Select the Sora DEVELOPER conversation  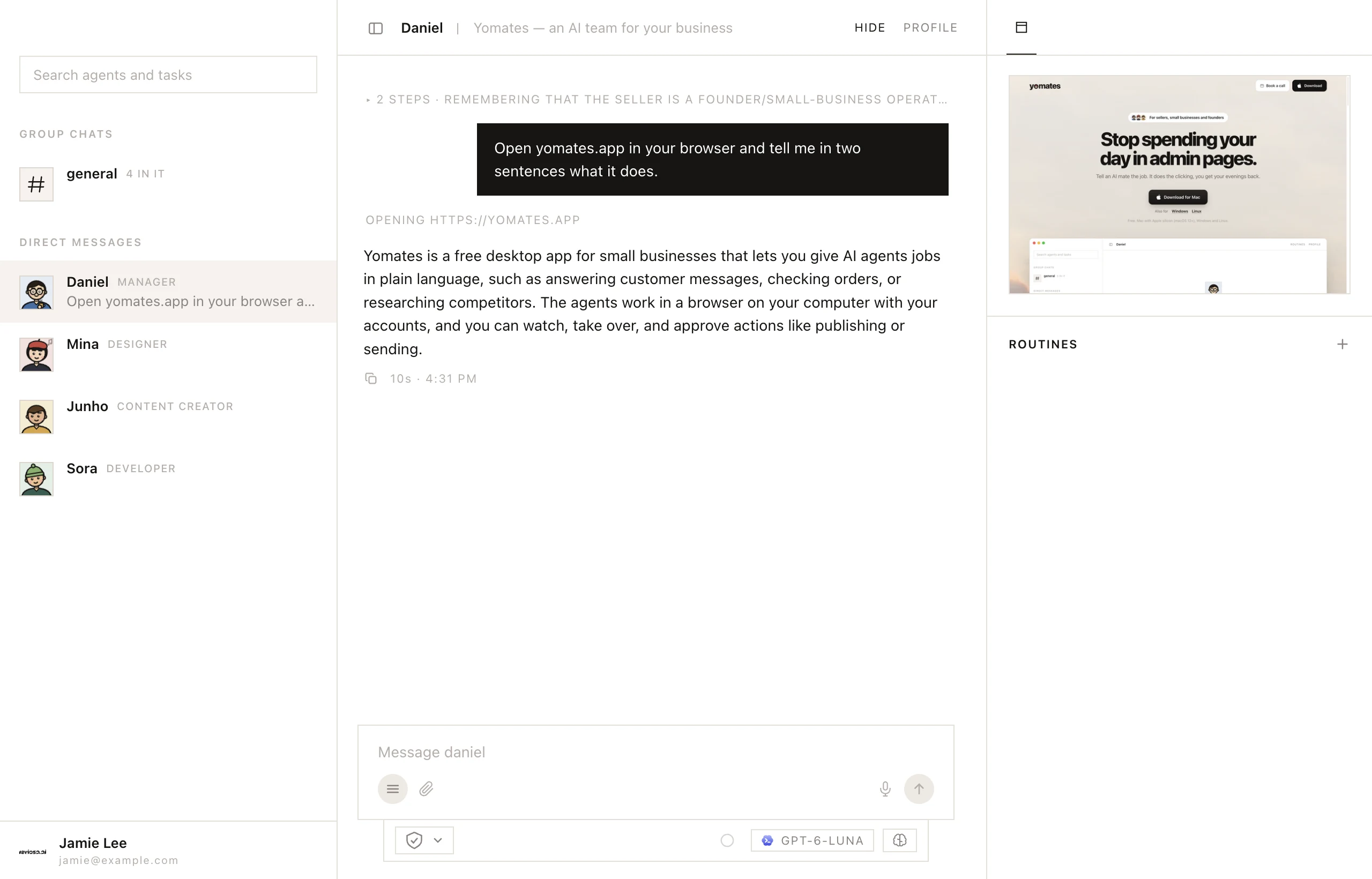coord(168,479)
